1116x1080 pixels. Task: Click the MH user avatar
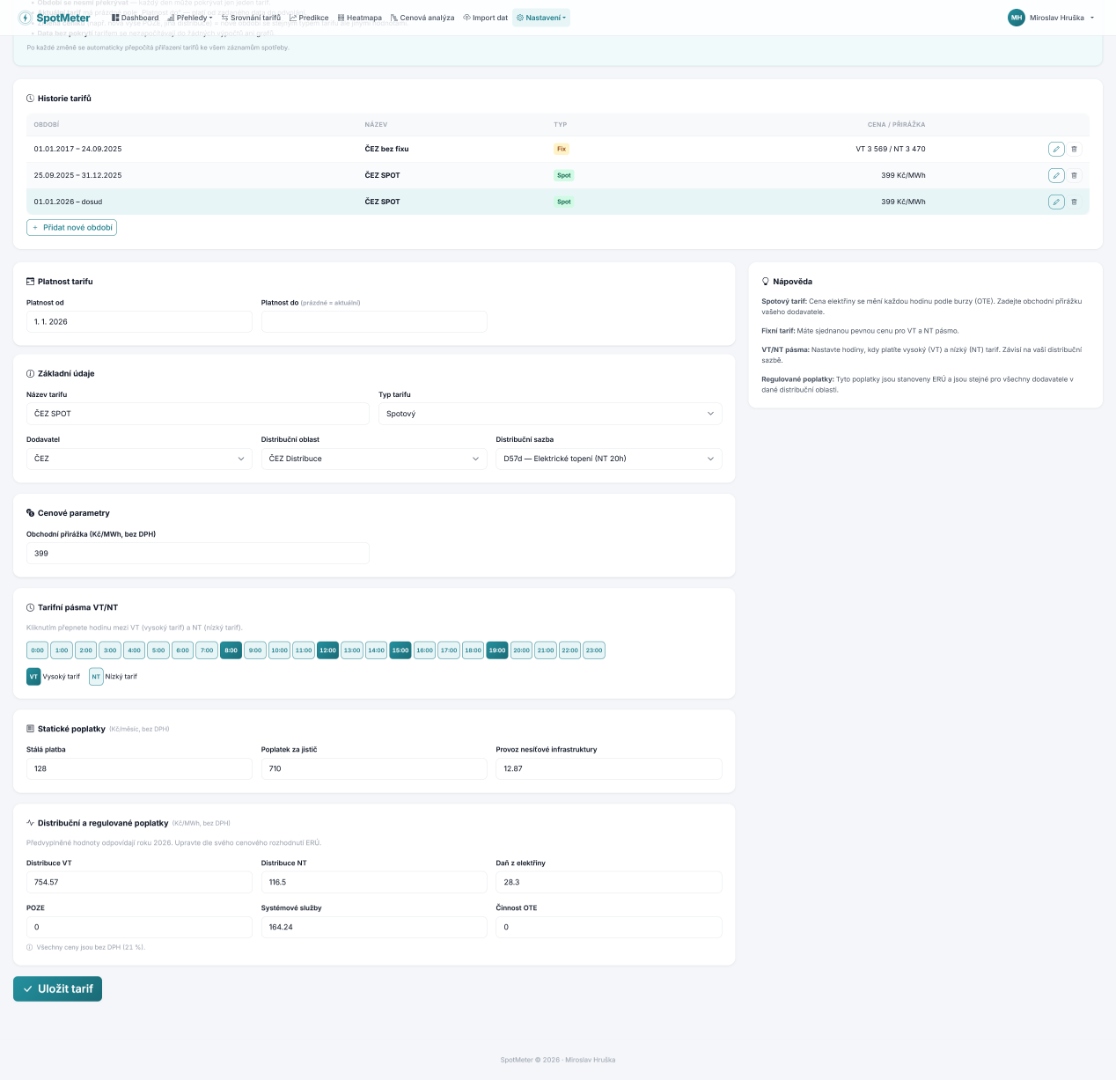point(1016,17)
